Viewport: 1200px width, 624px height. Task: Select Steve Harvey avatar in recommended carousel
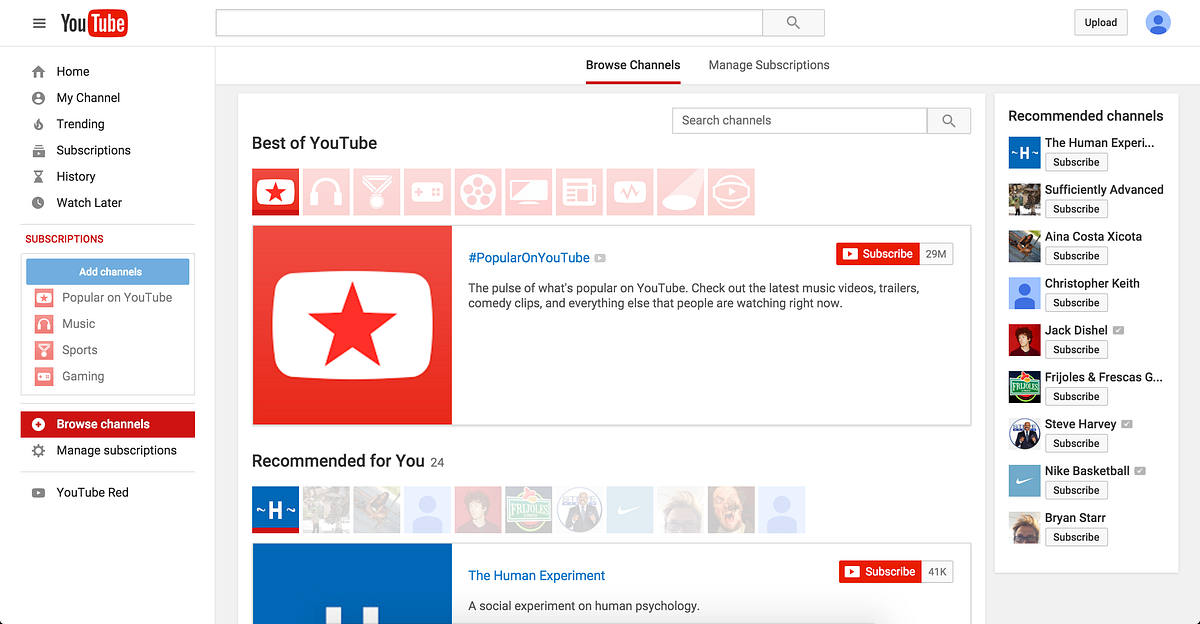[579, 510]
